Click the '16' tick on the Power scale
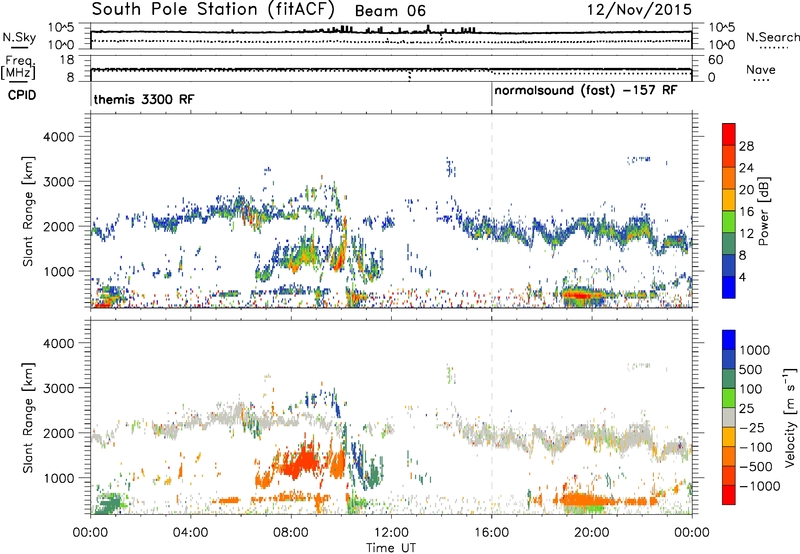The image size is (800, 554). (746, 212)
